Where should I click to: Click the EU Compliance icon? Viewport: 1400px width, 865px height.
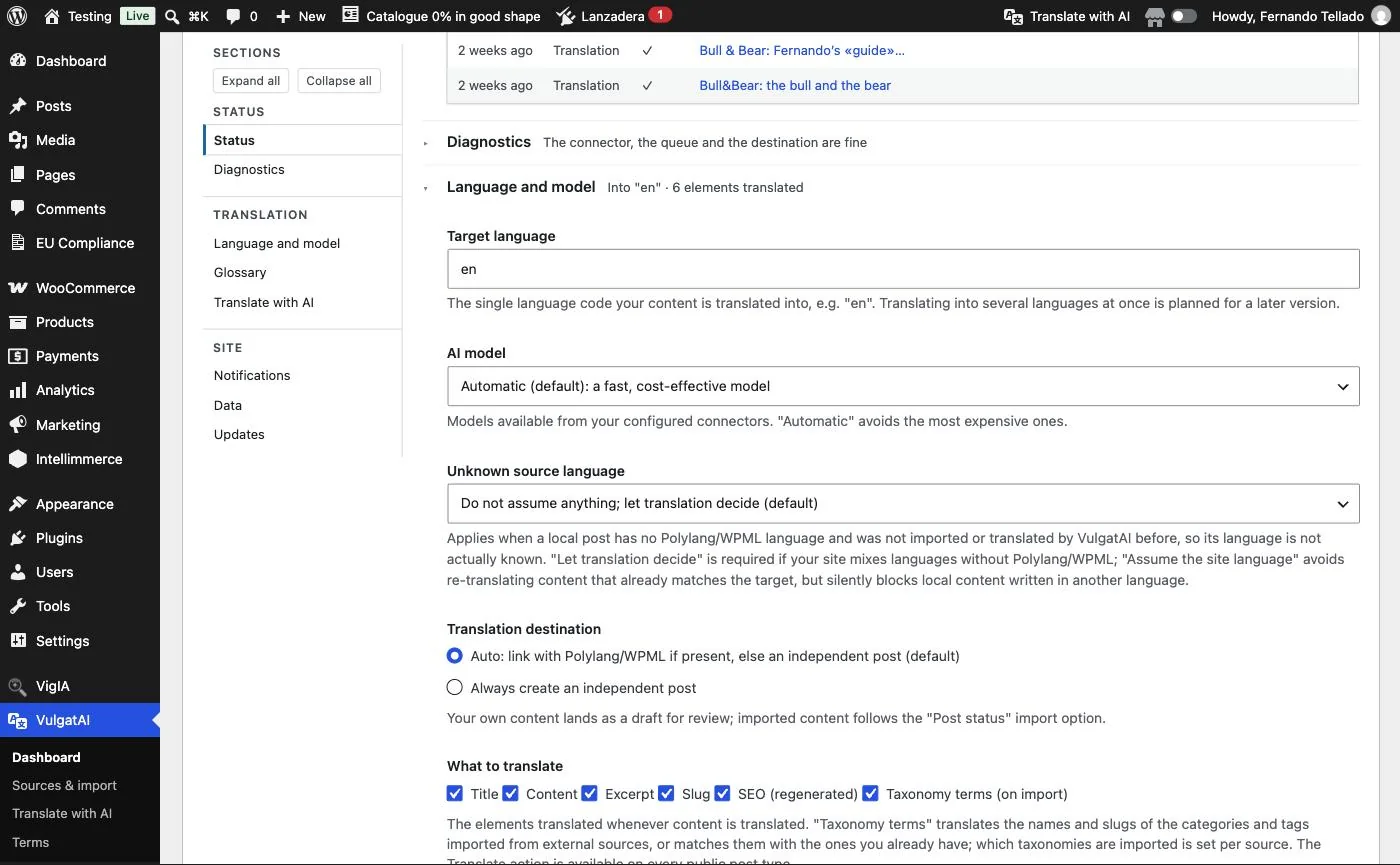[x=18, y=242]
